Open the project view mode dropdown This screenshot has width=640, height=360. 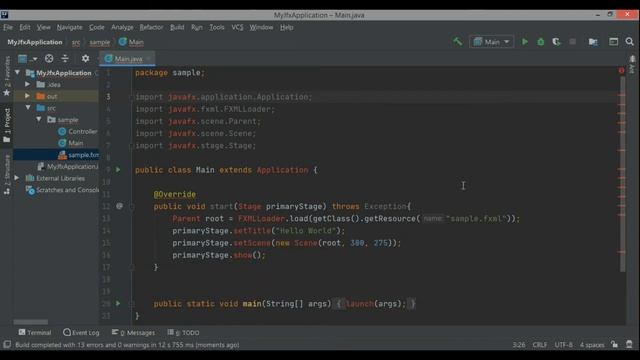[x=28, y=59]
